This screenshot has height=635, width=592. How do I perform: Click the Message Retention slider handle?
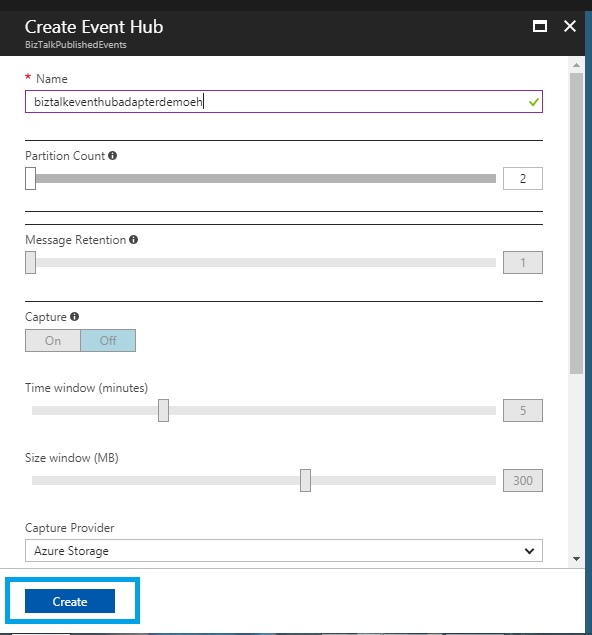click(30, 262)
